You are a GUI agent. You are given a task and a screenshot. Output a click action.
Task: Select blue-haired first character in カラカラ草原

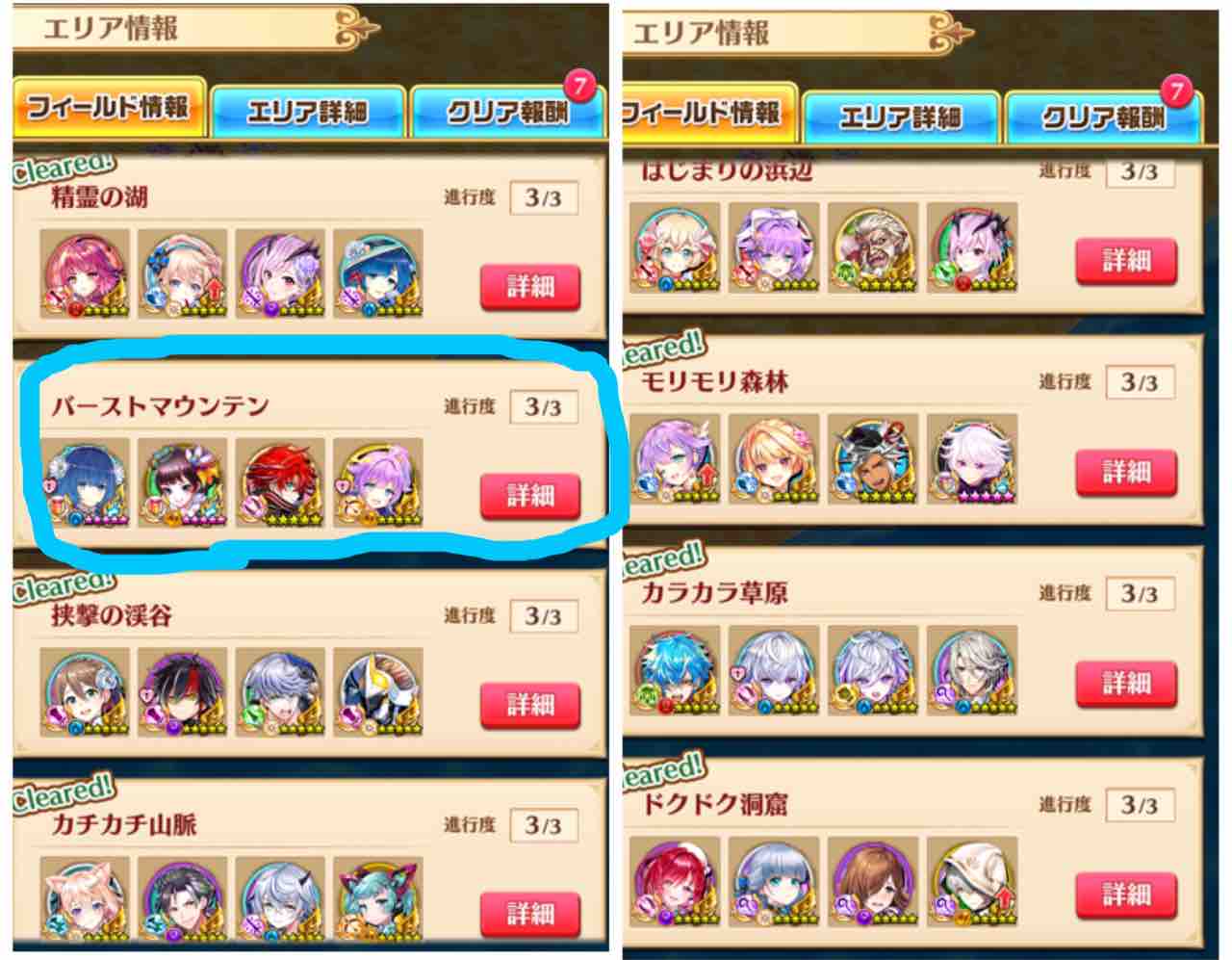pyautogui.click(x=675, y=670)
